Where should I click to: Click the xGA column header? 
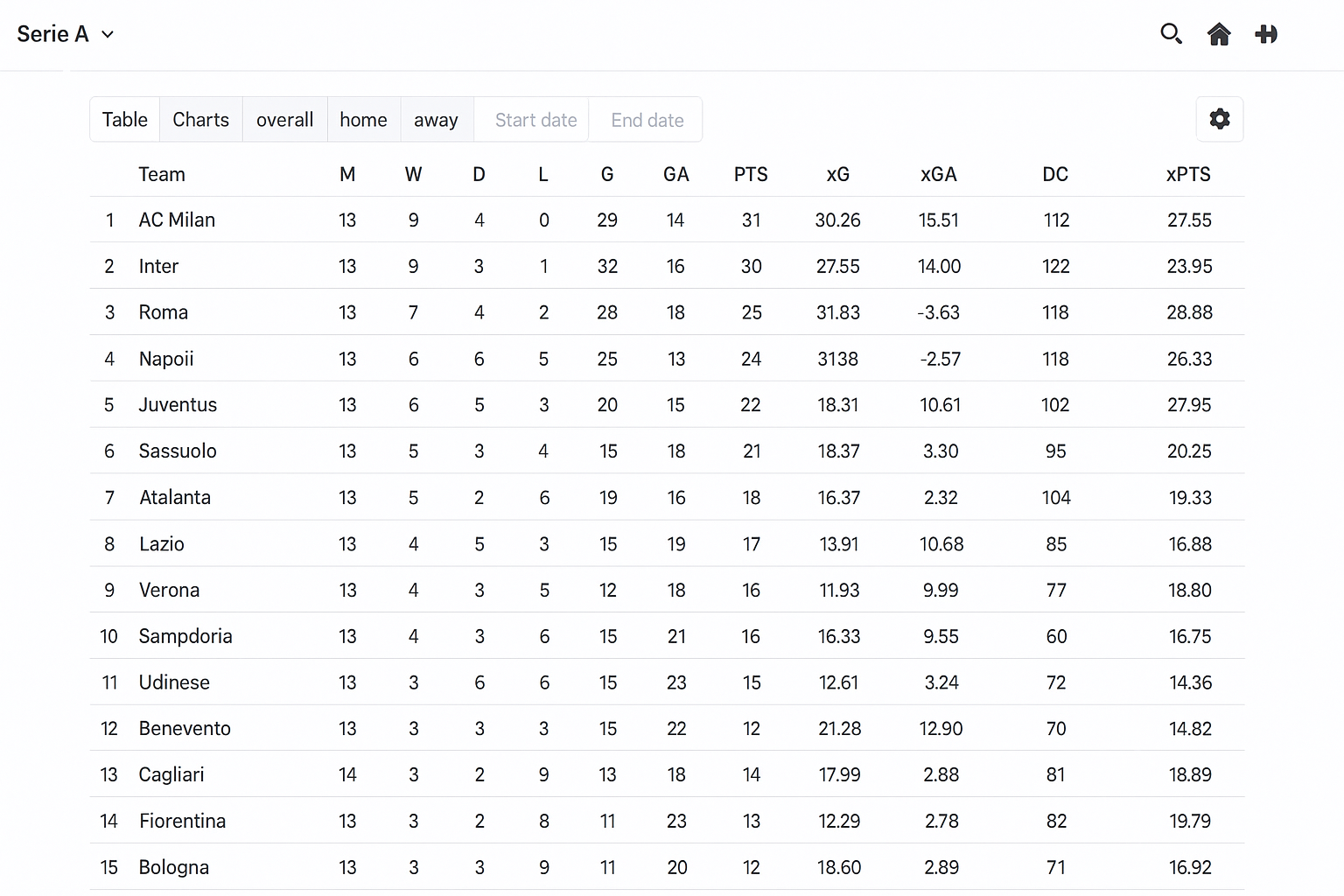coord(938,174)
